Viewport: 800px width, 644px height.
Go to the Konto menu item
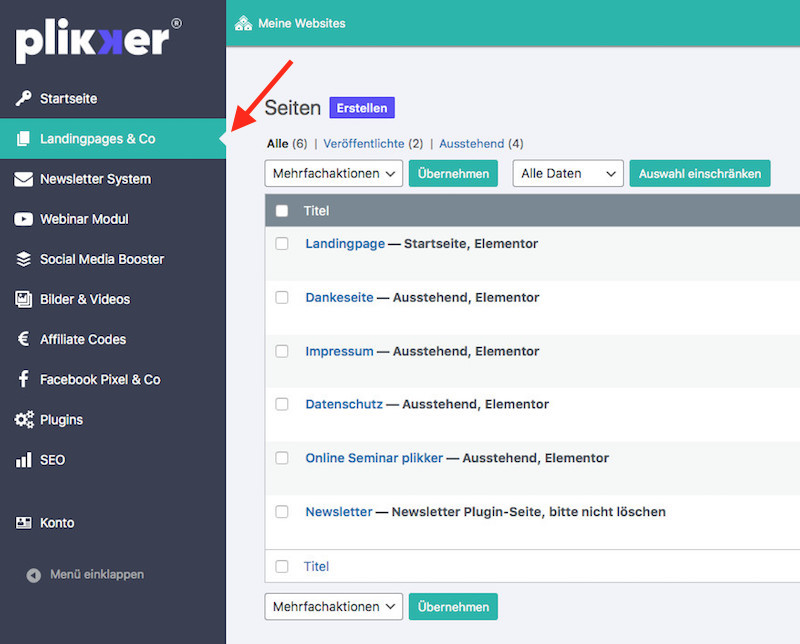pyautogui.click(x=57, y=523)
